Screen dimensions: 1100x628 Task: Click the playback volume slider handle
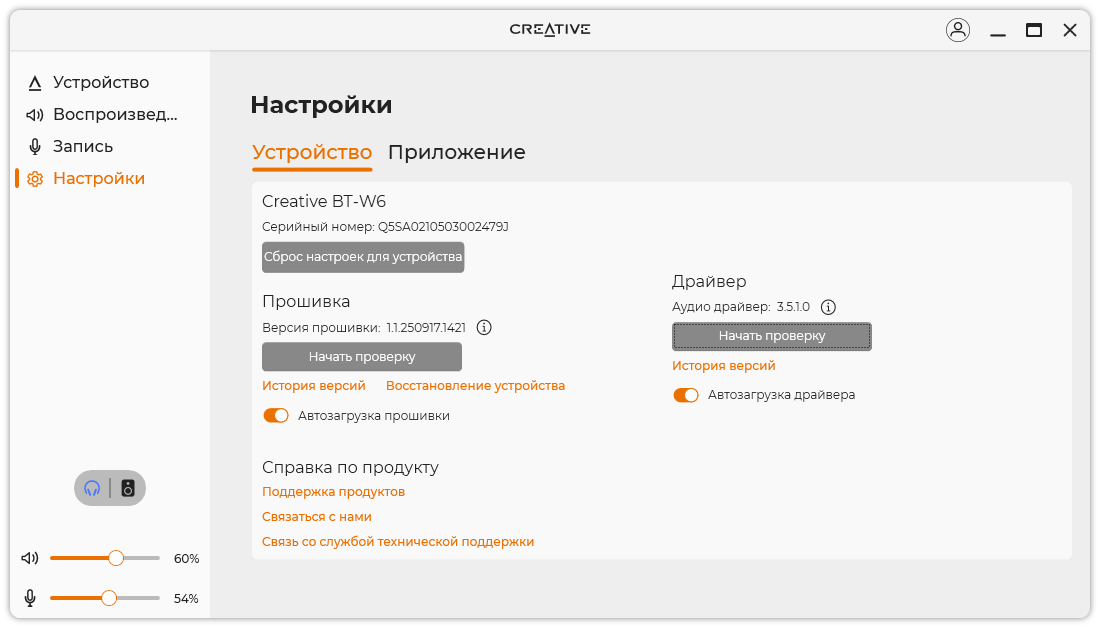pos(116,558)
